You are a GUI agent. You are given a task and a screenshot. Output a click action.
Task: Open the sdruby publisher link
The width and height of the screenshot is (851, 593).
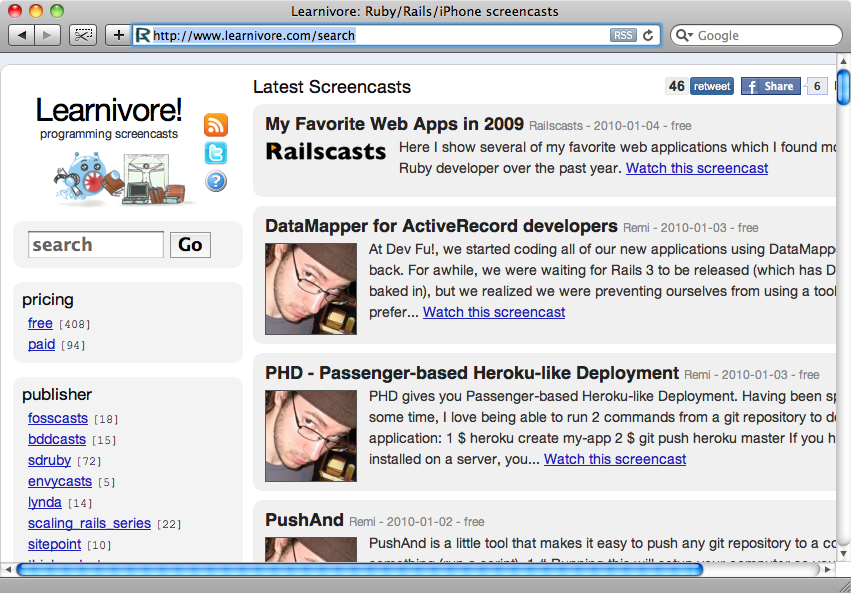pos(49,461)
